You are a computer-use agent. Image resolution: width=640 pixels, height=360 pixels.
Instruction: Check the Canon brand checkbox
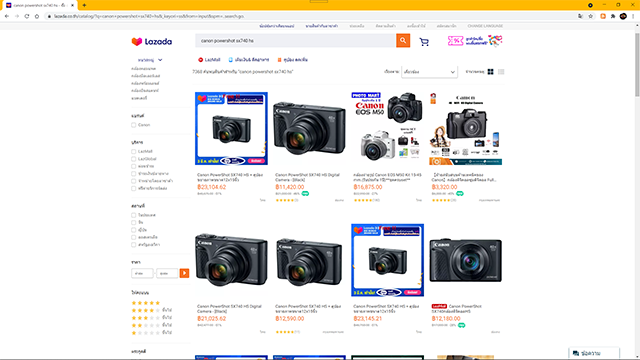[x=133, y=125]
